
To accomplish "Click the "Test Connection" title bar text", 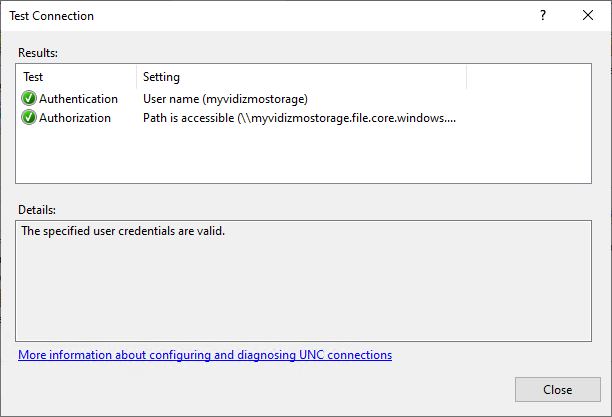I will coord(58,16).
